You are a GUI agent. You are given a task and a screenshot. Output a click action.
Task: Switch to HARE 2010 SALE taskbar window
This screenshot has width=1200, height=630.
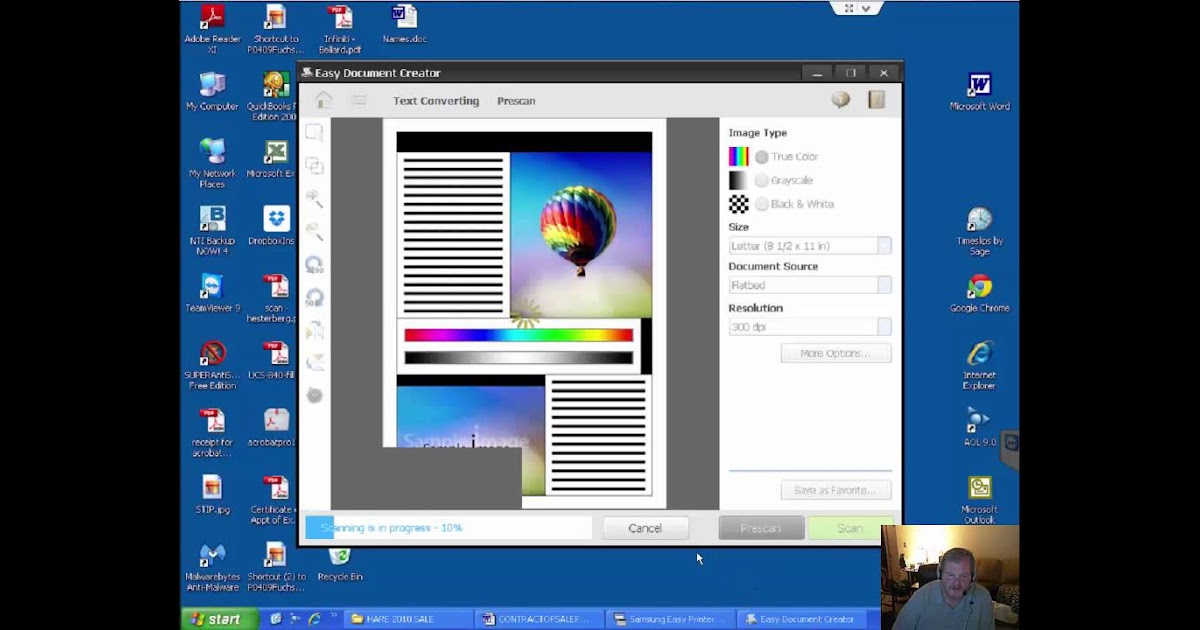point(409,619)
